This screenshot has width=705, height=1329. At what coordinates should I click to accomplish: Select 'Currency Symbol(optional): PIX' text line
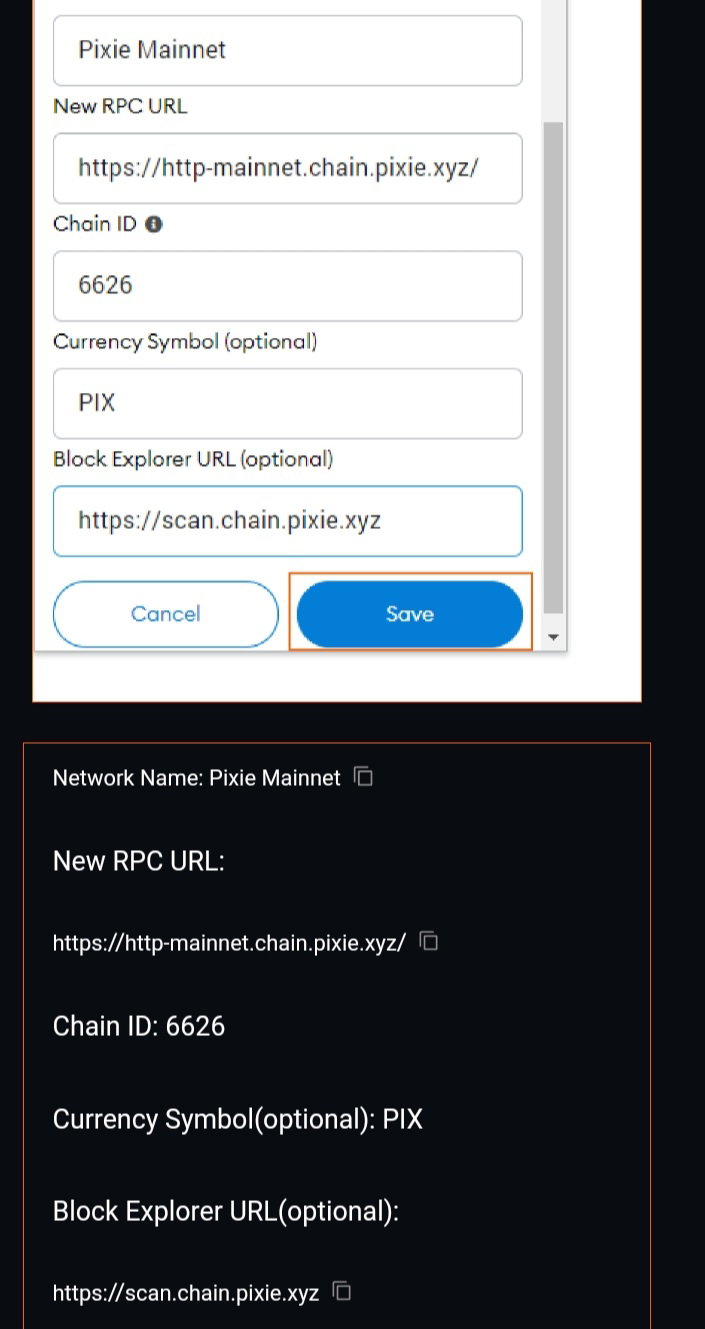pos(238,1119)
